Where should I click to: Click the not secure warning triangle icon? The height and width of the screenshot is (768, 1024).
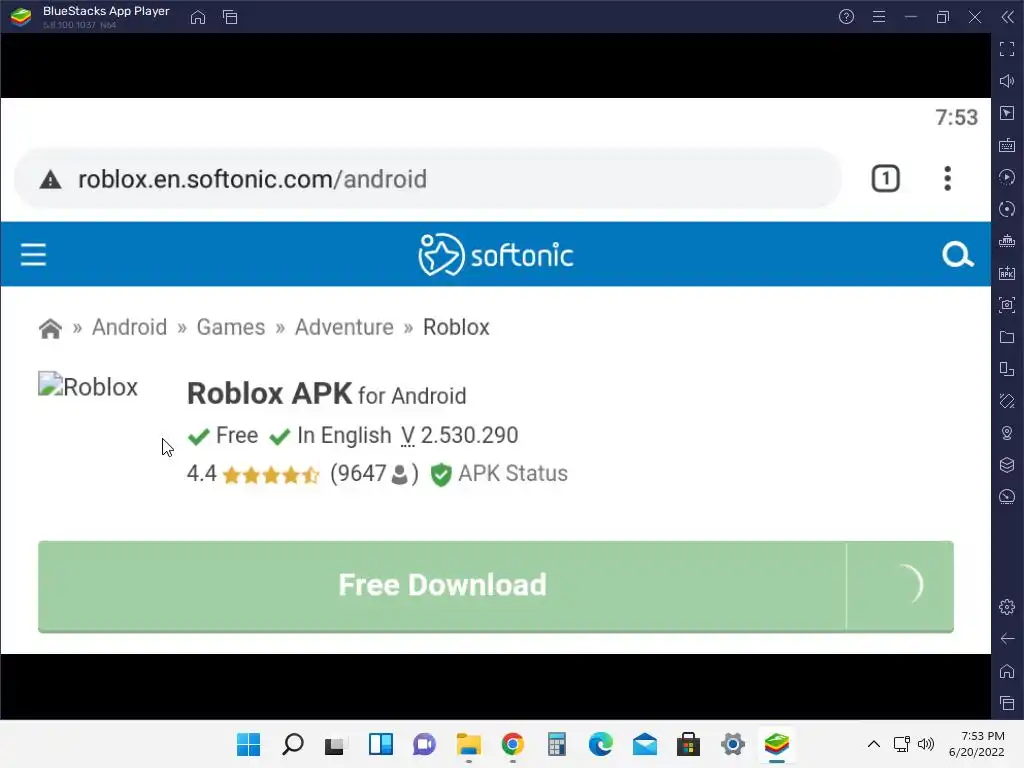[x=50, y=180]
